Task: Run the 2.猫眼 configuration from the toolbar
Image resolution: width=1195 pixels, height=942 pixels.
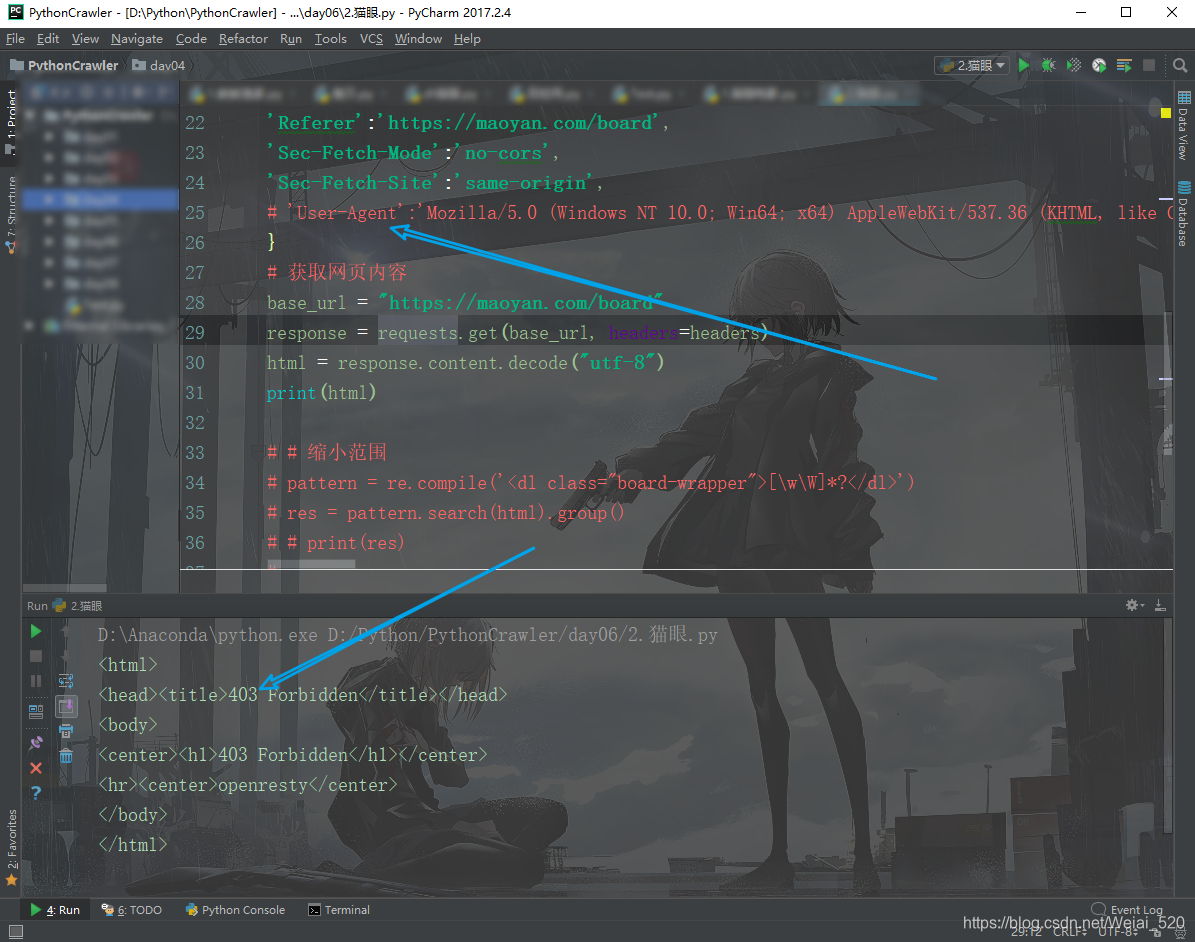Action: tap(1024, 66)
